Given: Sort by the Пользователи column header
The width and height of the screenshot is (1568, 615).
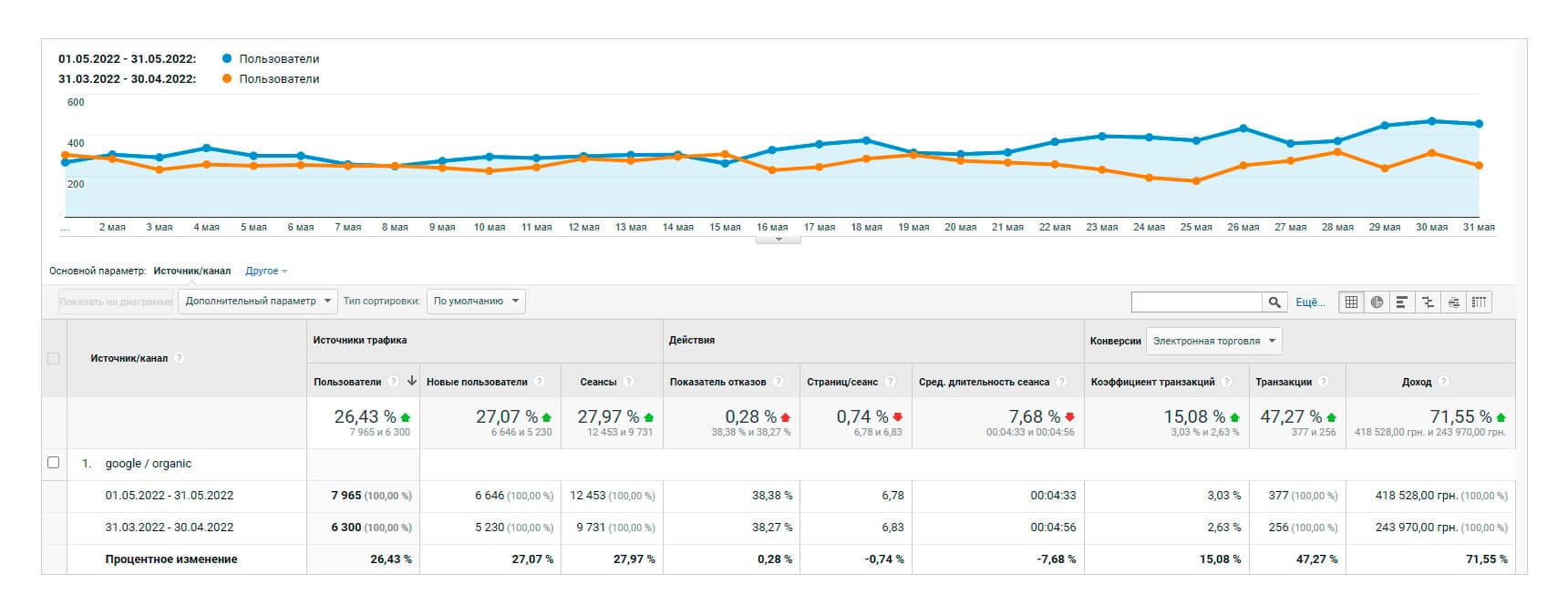Looking at the screenshot, I should [347, 382].
